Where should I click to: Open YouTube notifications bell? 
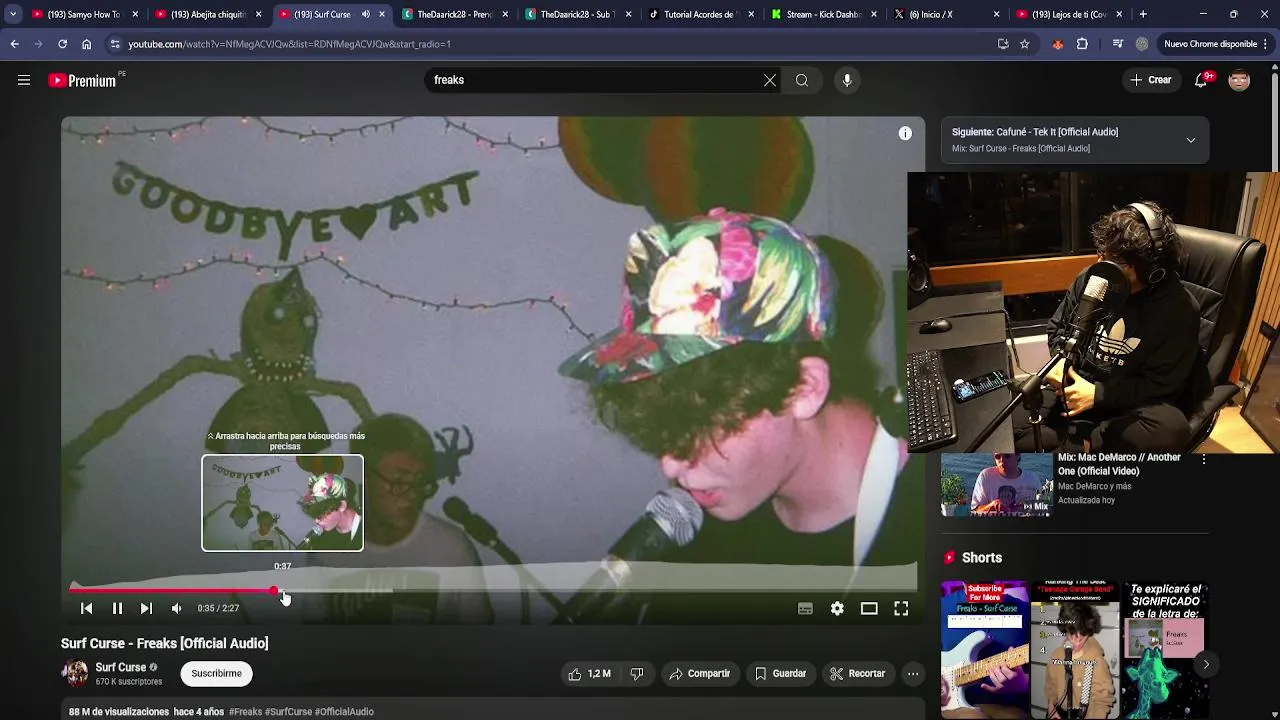[1201, 80]
